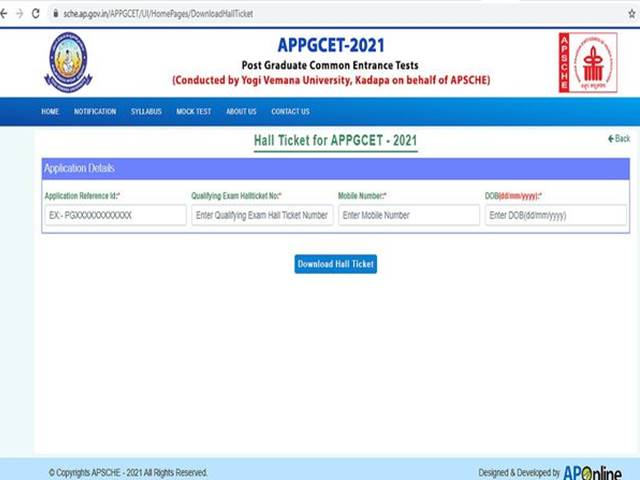Click the Copyrights APSCHE footer text

(128, 473)
